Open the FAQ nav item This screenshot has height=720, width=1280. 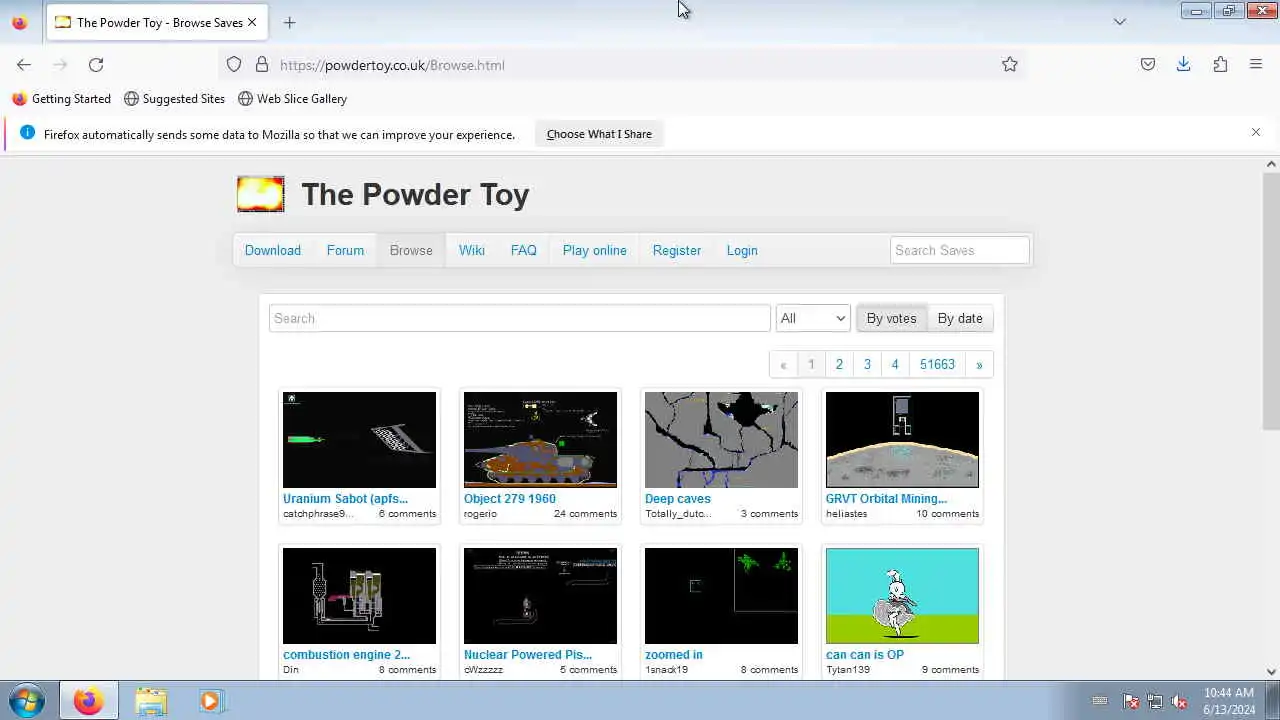(x=524, y=250)
